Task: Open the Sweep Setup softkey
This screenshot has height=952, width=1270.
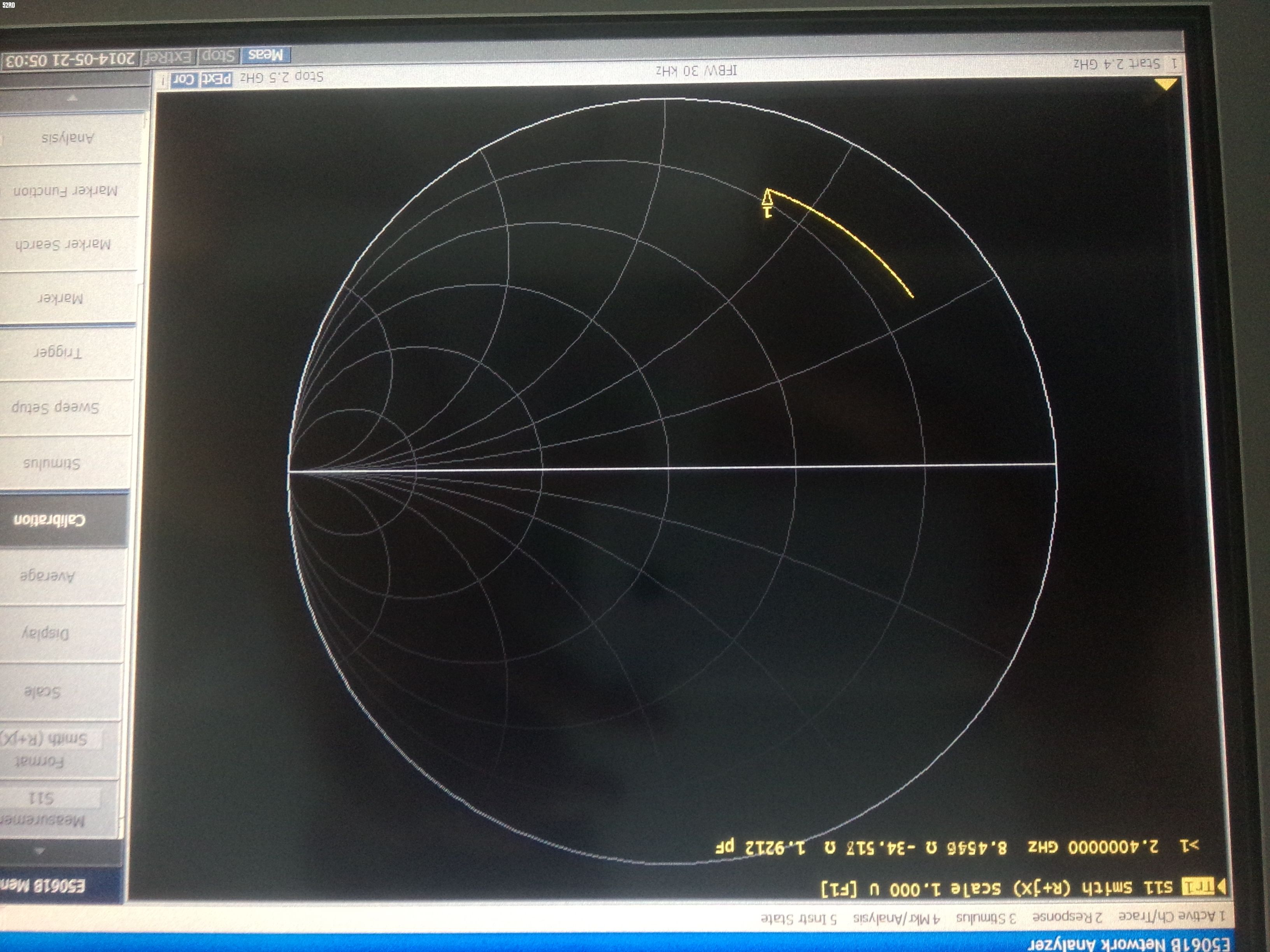Action: (x=66, y=407)
